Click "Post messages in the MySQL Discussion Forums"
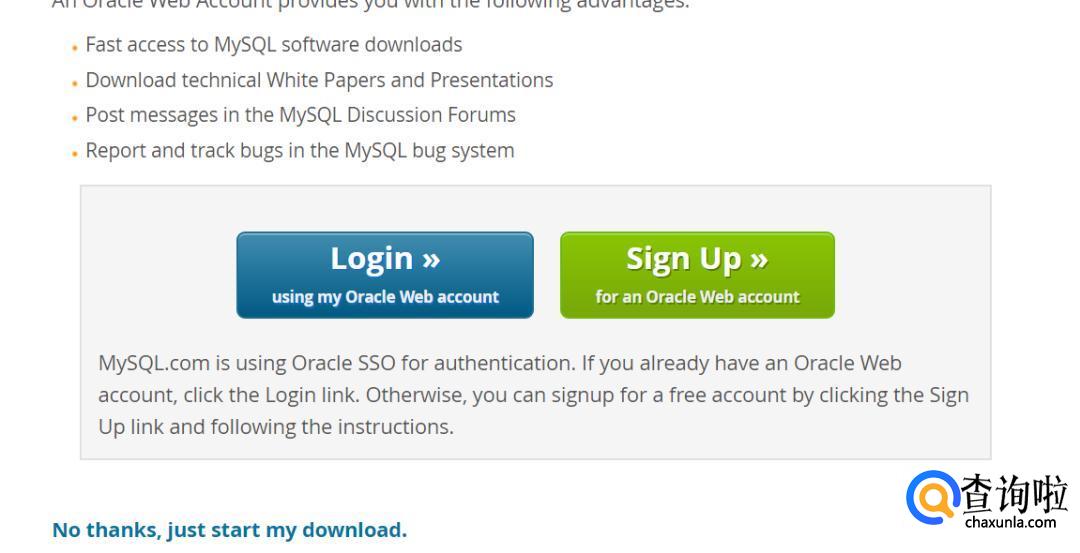 (x=300, y=115)
